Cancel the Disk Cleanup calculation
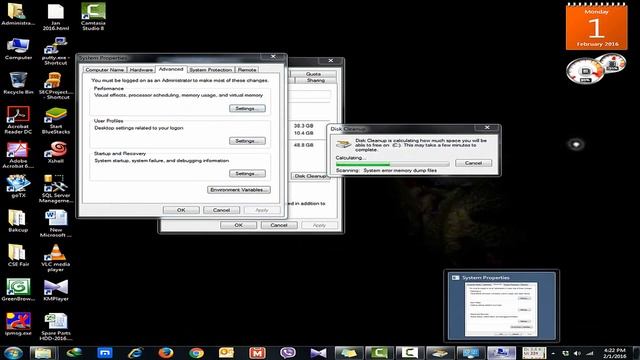 (x=473, y=163)
